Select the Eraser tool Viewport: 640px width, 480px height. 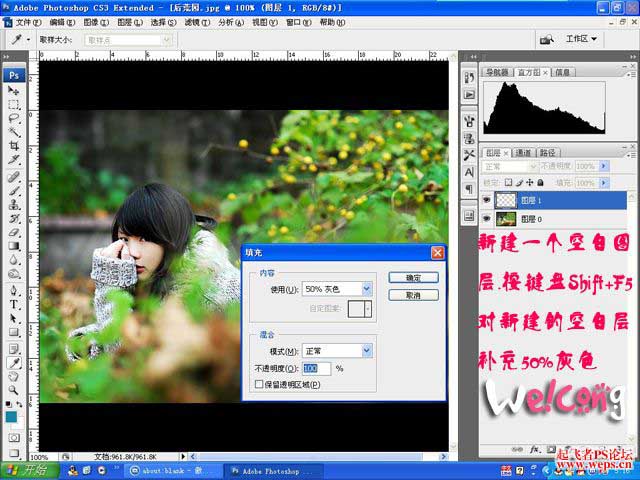pyautogui.click(x=13, y=232)
